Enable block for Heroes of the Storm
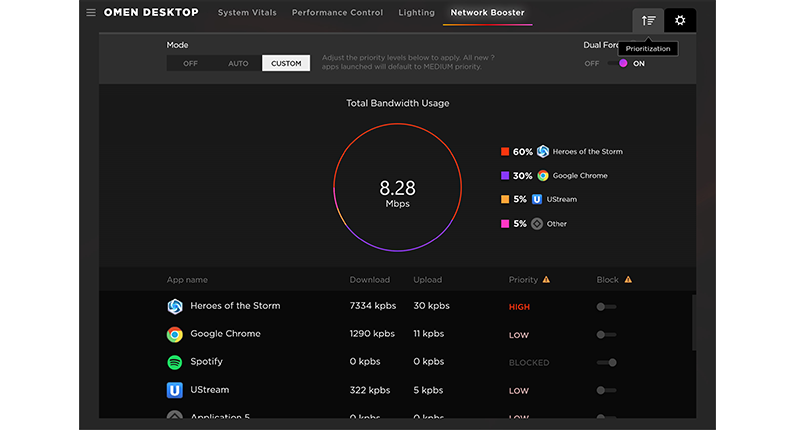 coord(605,307)
